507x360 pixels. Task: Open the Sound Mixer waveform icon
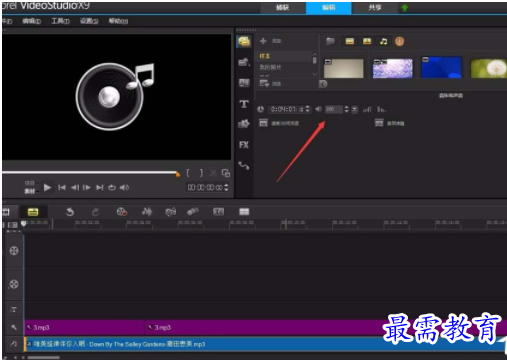[147, 212]
